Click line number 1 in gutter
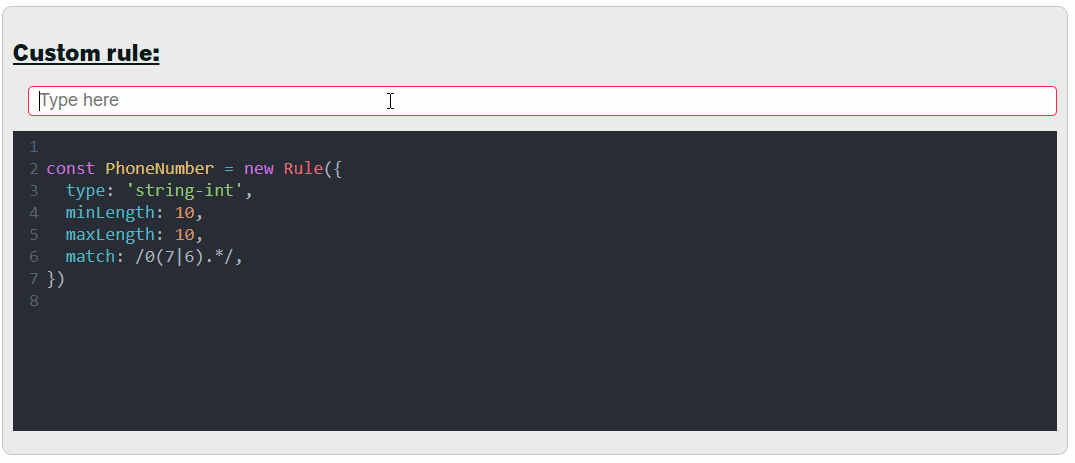Screen dimensions: 1075x463 point(34,146)
